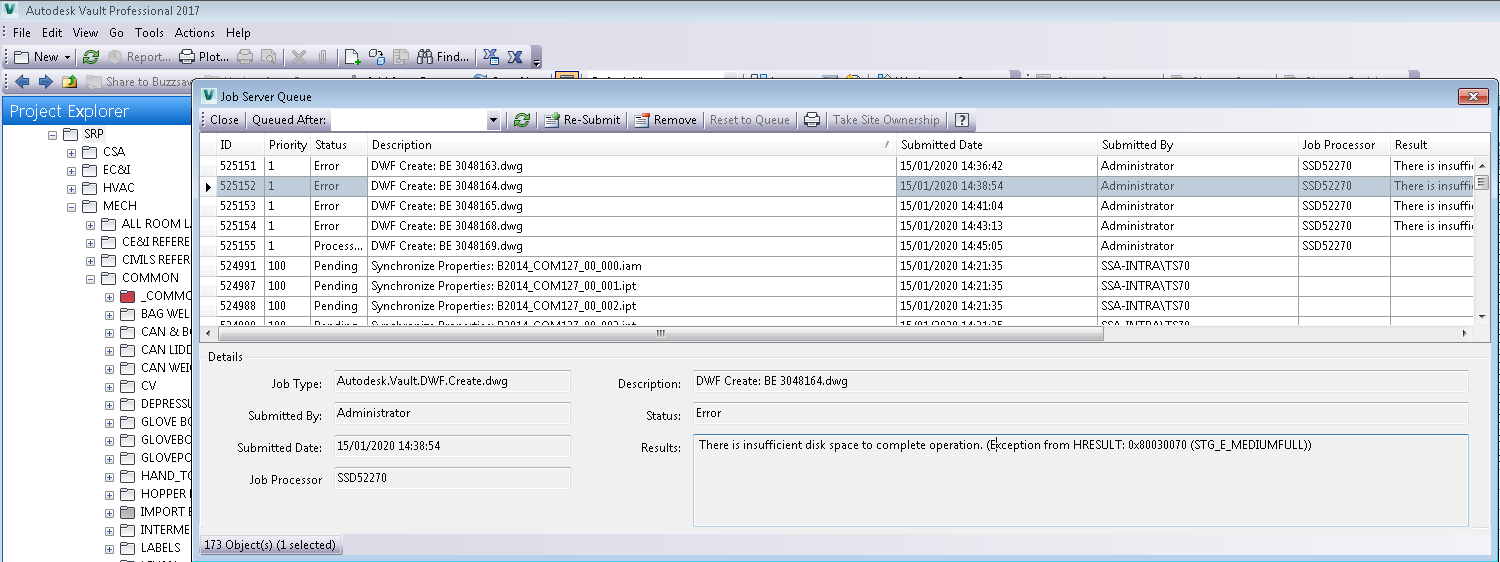Select job row 525151
The image size is (1500, 562).
tap(838, 166)
